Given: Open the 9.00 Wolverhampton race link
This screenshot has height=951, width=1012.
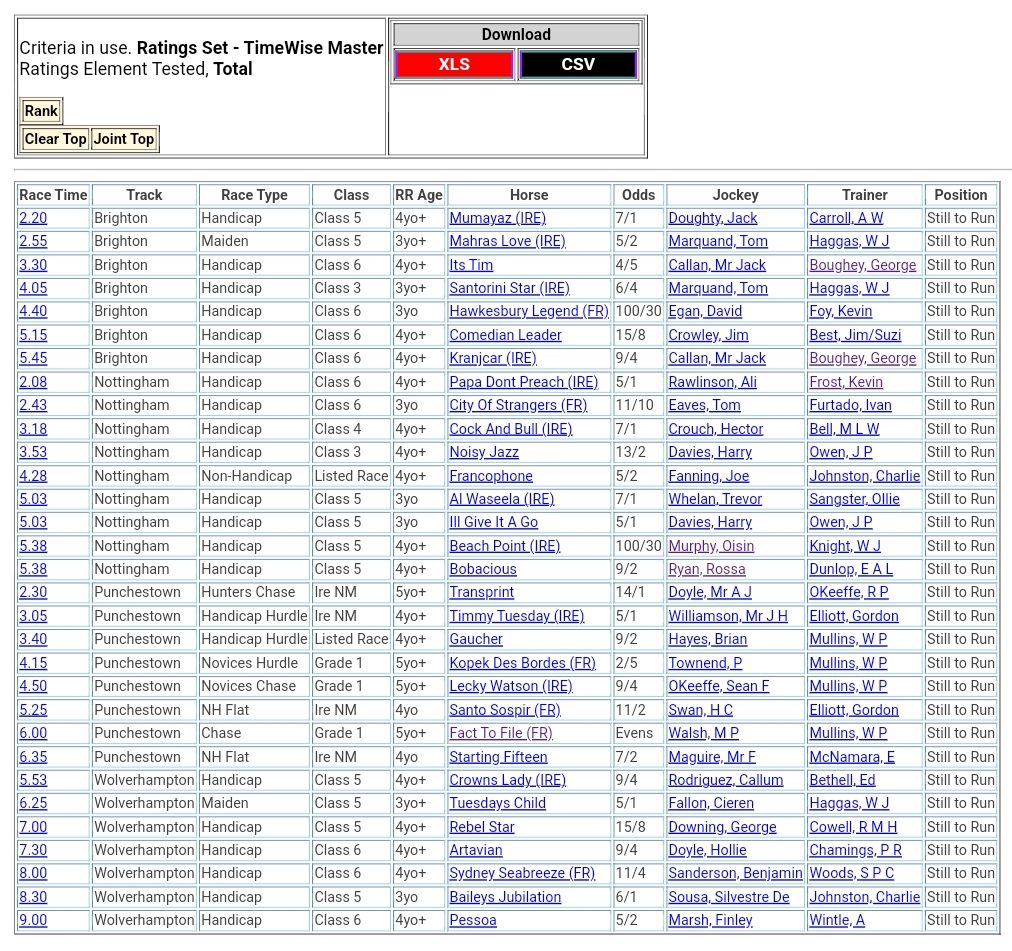Looking at the screenshot, I should click(33, 920).
